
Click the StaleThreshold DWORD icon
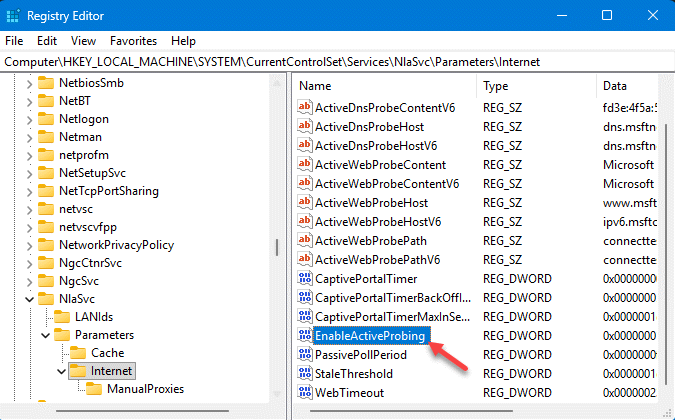[304, 373]
